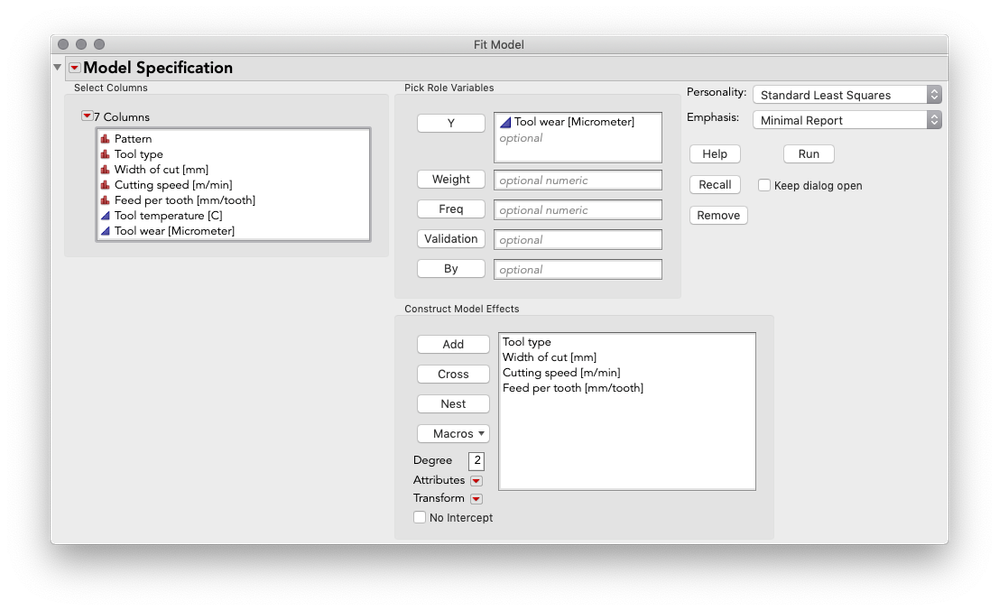Select Cutting speed [m/min] in the Select Columns list

(x=173, y=185)
